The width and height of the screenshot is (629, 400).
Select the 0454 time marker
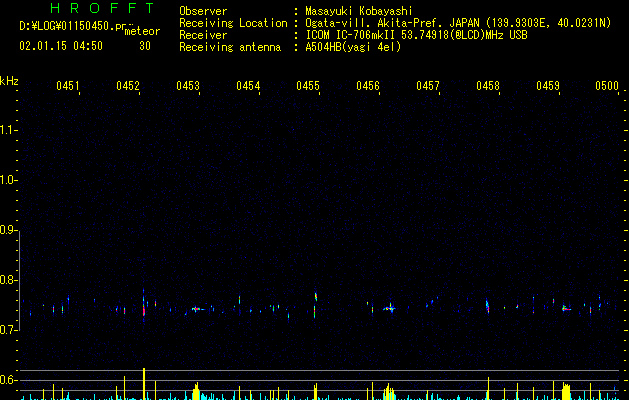point(248,86)
